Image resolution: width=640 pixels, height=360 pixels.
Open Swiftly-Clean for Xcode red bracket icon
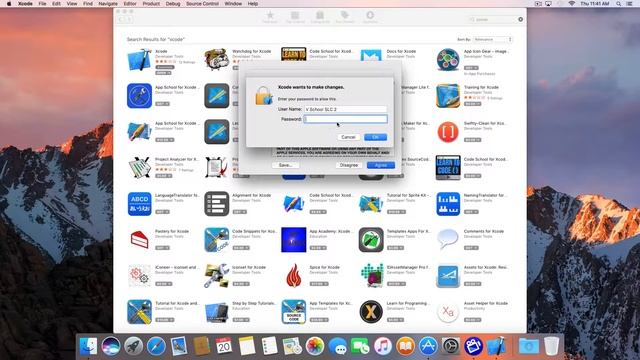click(448, 132)
